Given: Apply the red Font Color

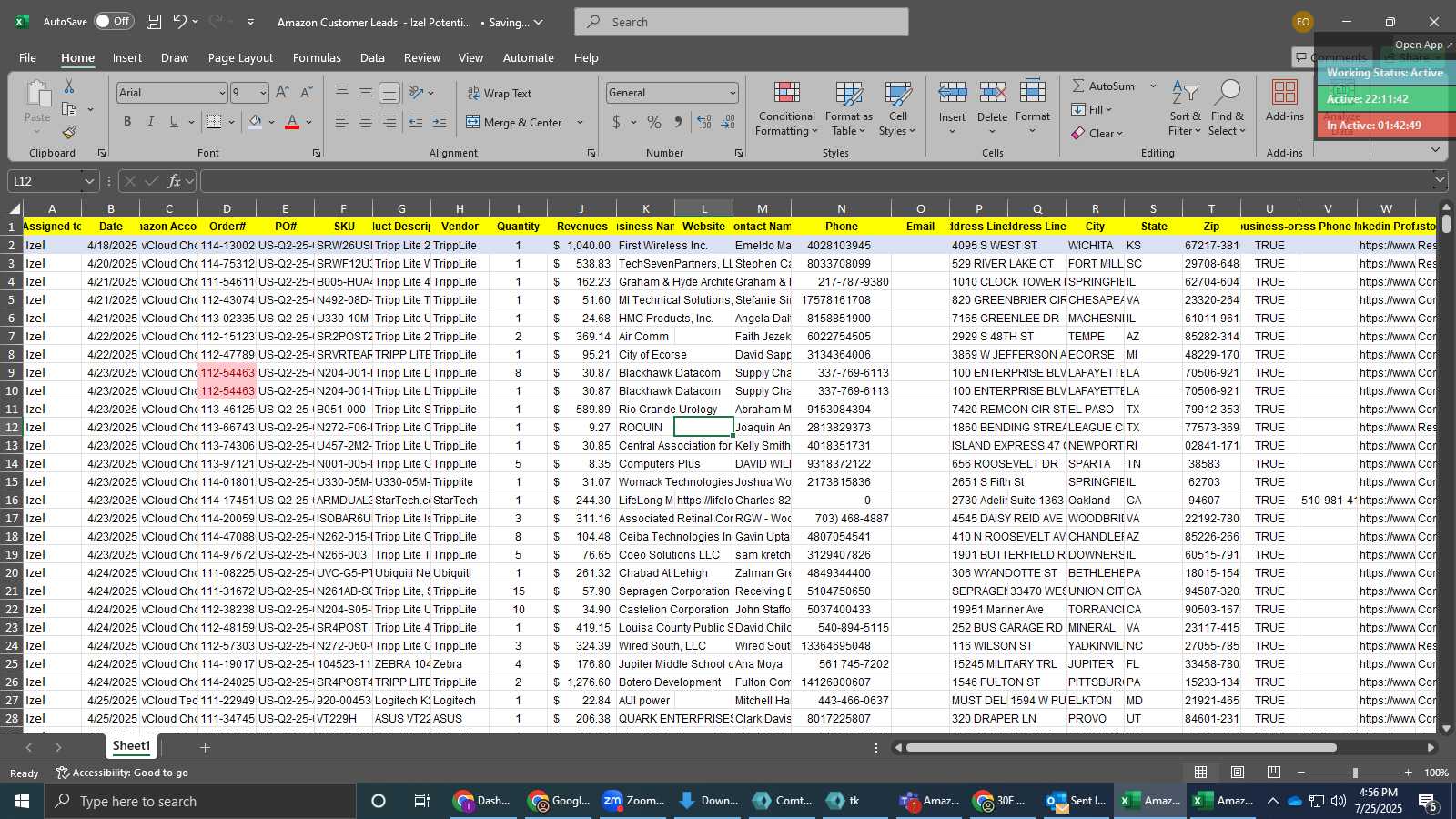Looking at the screenshot, I should (x=292, y=122).
